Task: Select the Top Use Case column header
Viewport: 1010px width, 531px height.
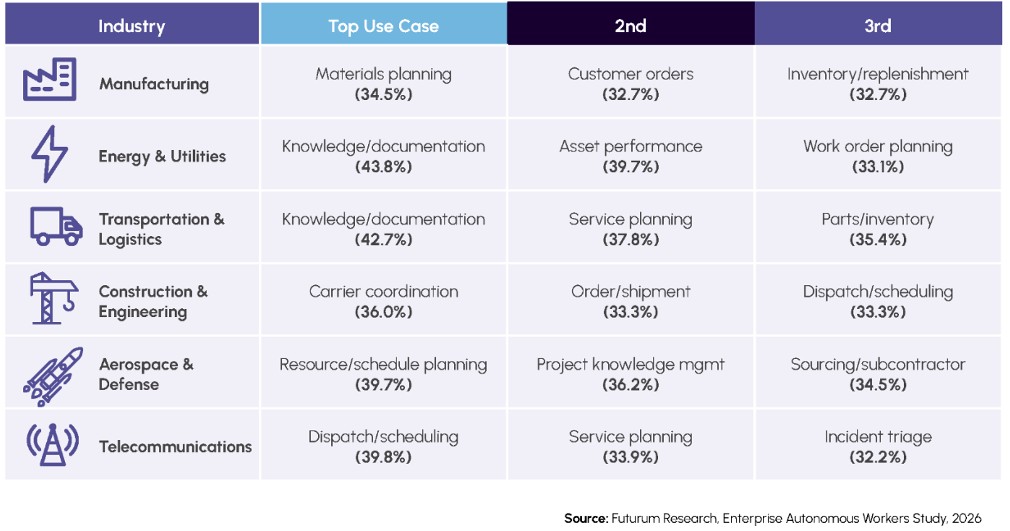Action: tap(383, 23)
